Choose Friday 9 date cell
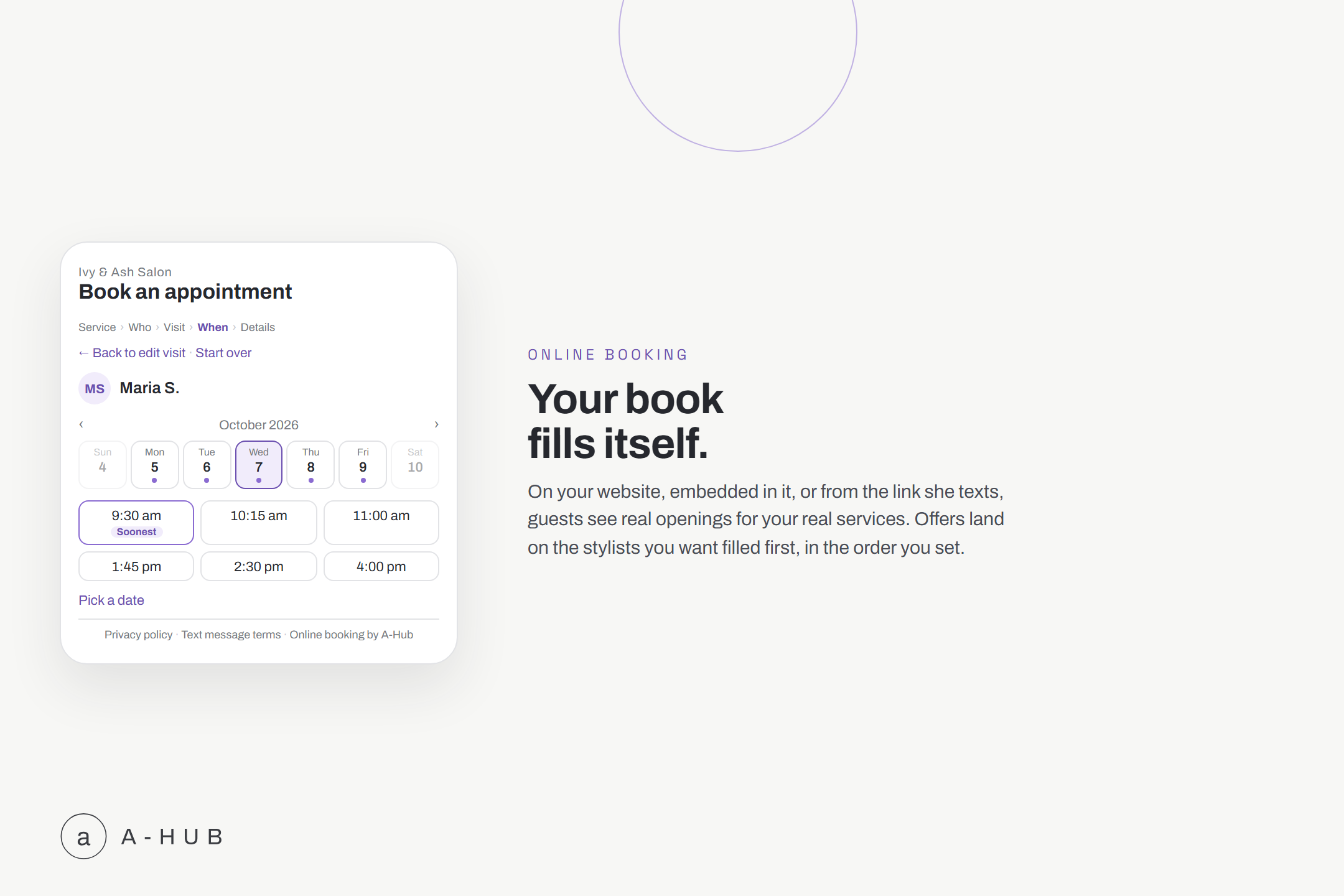1344x896 pixels. tap(363, 465)
